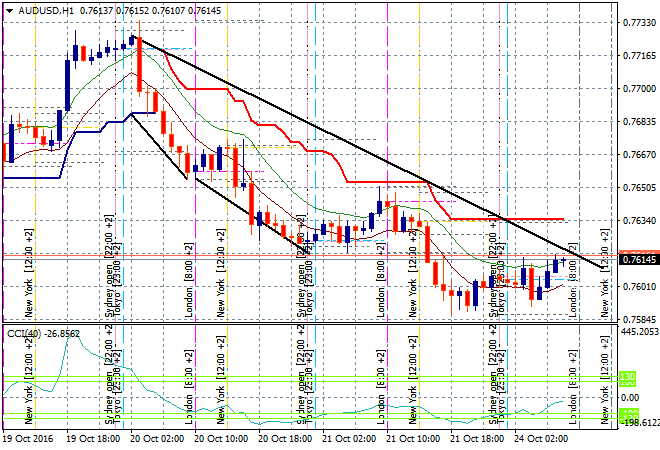Click the 445.2053 CCI scale value
Viewport: 660px width, 450px height.
point(640,332)
